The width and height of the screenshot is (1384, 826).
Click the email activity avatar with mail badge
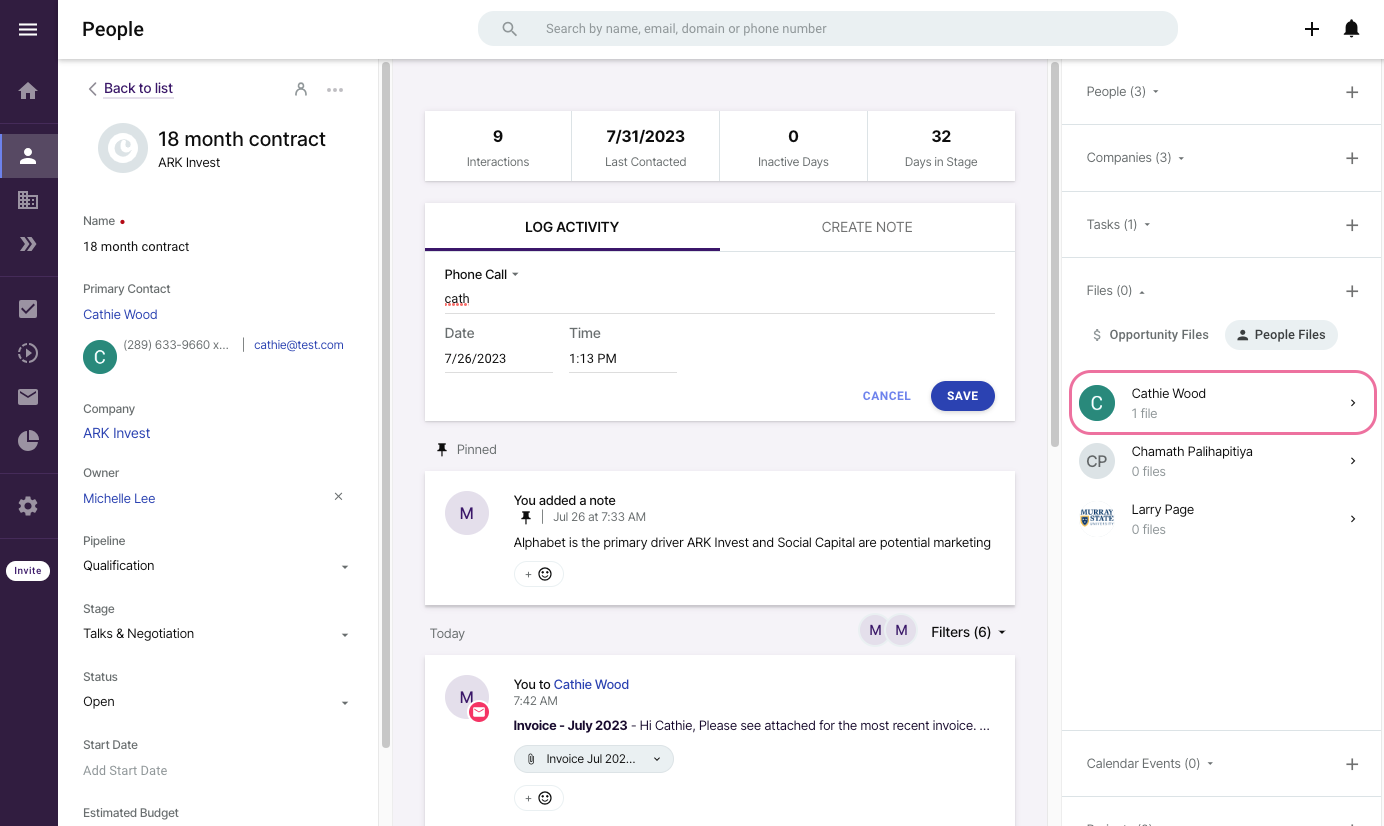click(467, 698)
